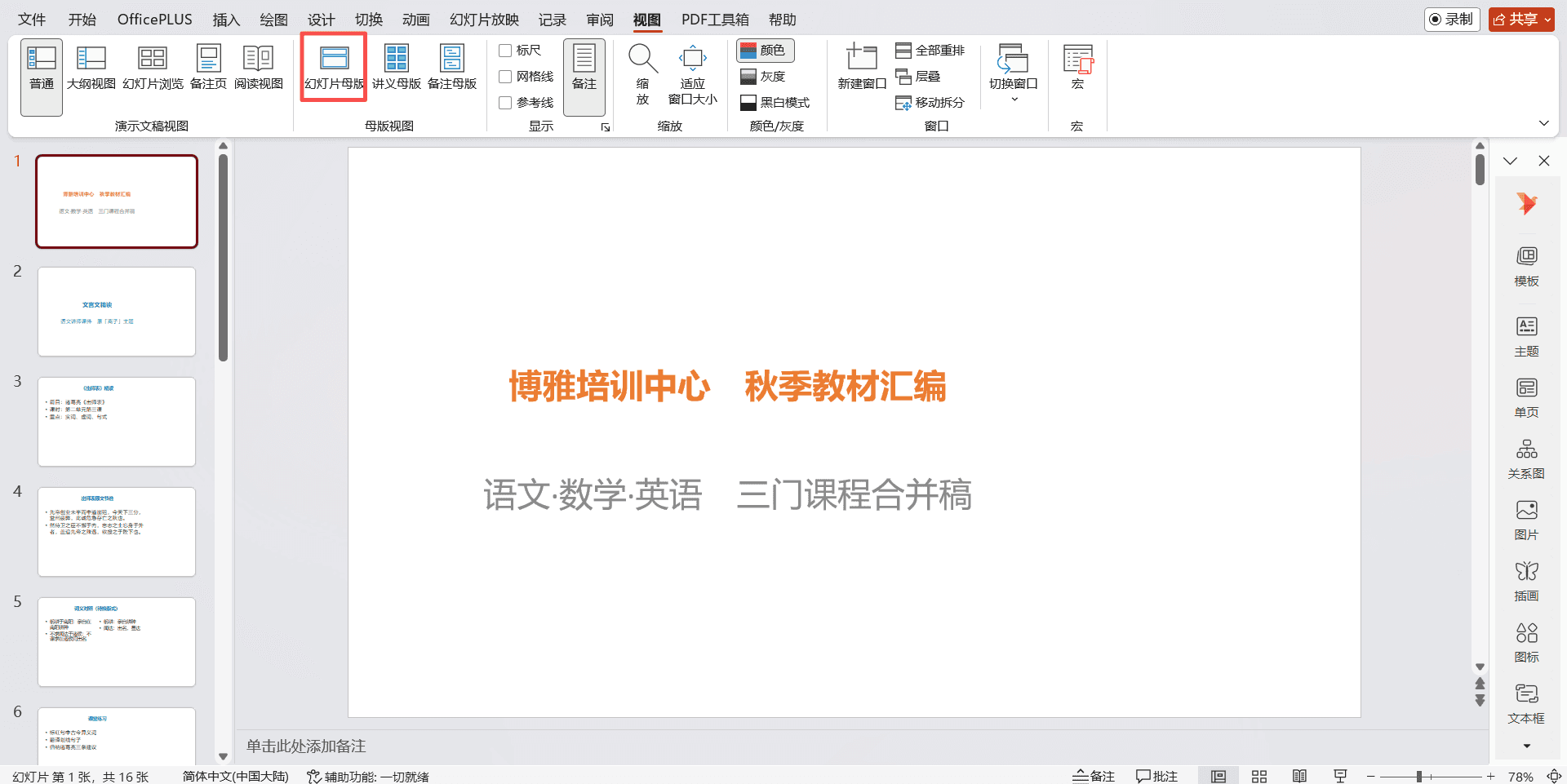Viewport: 1567px width, 784px height.
Task: Switch to Home (开始) tab
Action: pyautogui.click(x=82, y=20)
